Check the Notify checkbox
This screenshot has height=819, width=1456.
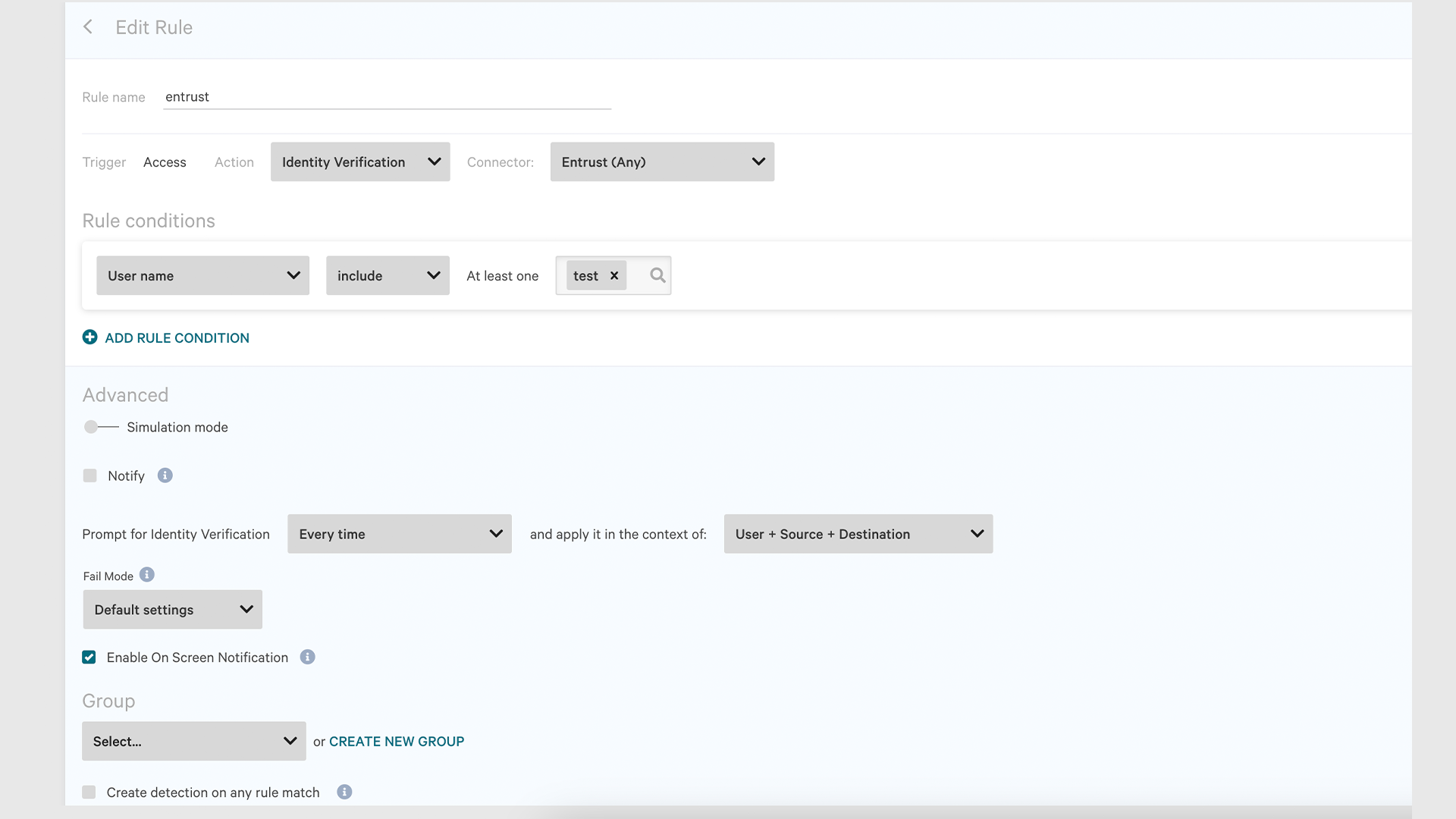tap(90, 475)
